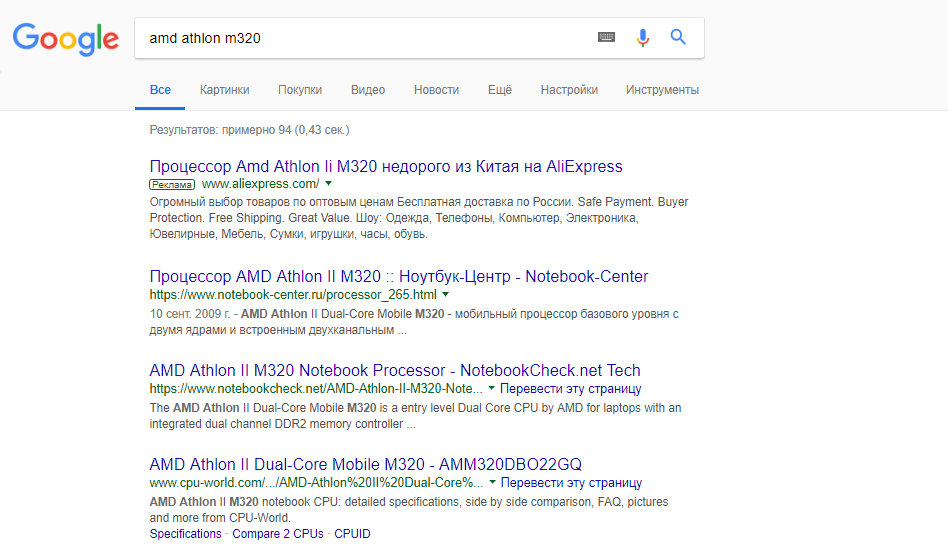Expand the notebookcheck.net URL dropdown arrow
The height and width of the screenshot is (554, 948).
click(492, 388)
